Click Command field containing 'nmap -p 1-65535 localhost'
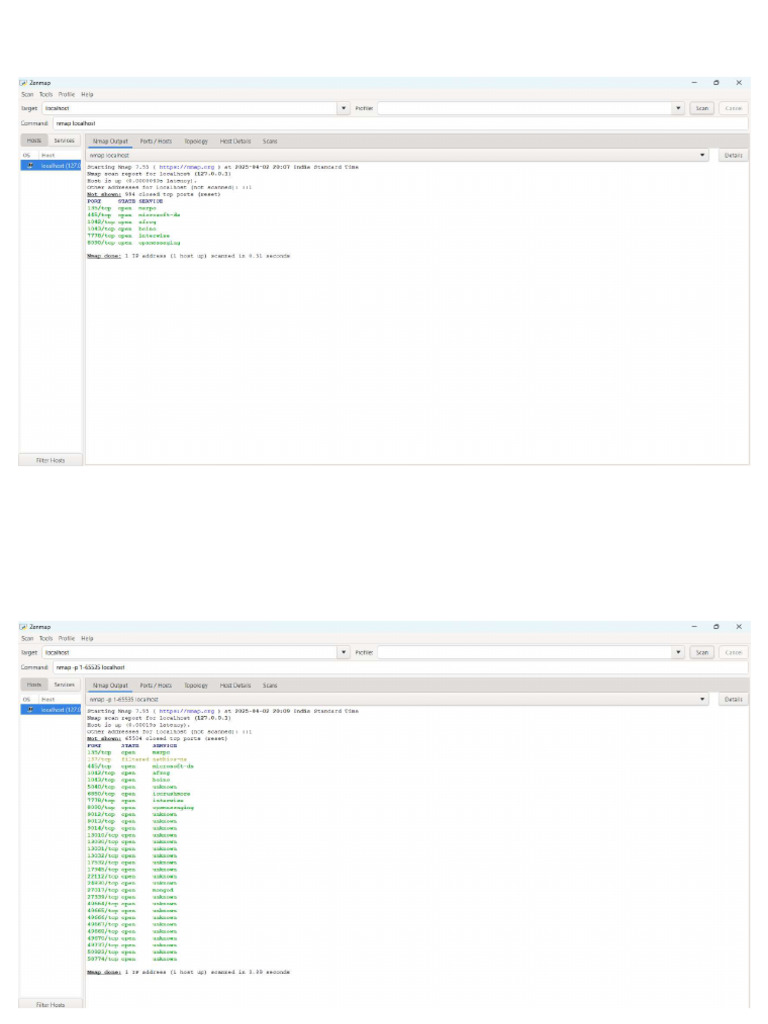The height and width of the screenshot is (1024, 768). [400, 667]
